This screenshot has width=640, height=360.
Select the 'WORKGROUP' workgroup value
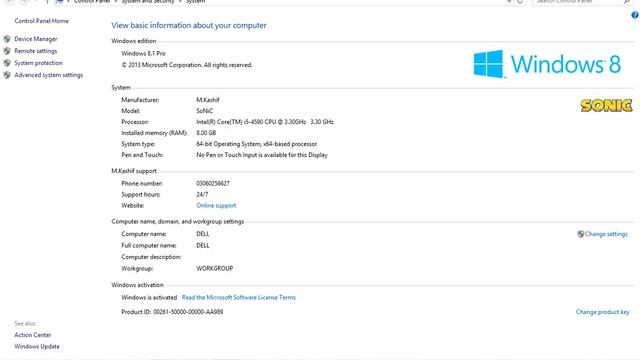coord(215,269)
